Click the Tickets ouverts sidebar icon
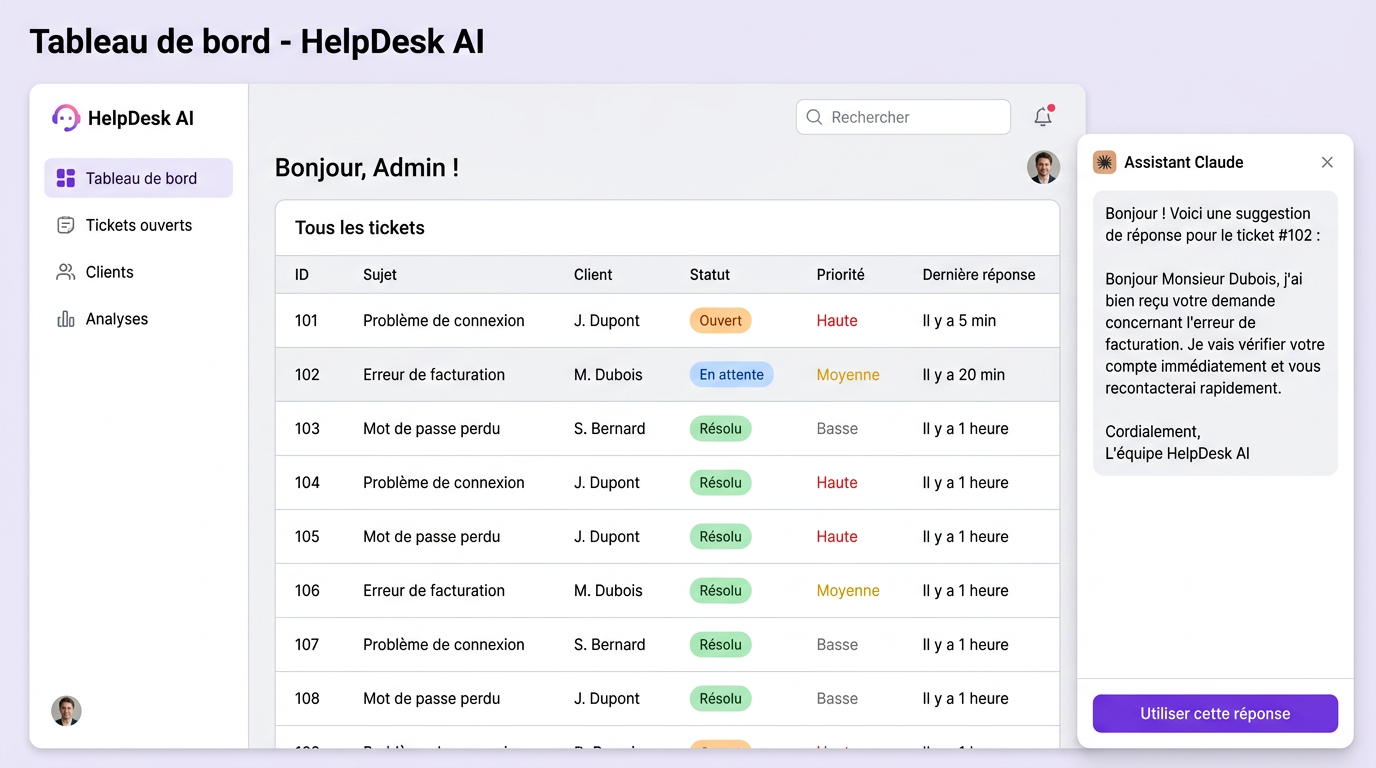This screenshot has width=1376, height=768. [66, 225]
